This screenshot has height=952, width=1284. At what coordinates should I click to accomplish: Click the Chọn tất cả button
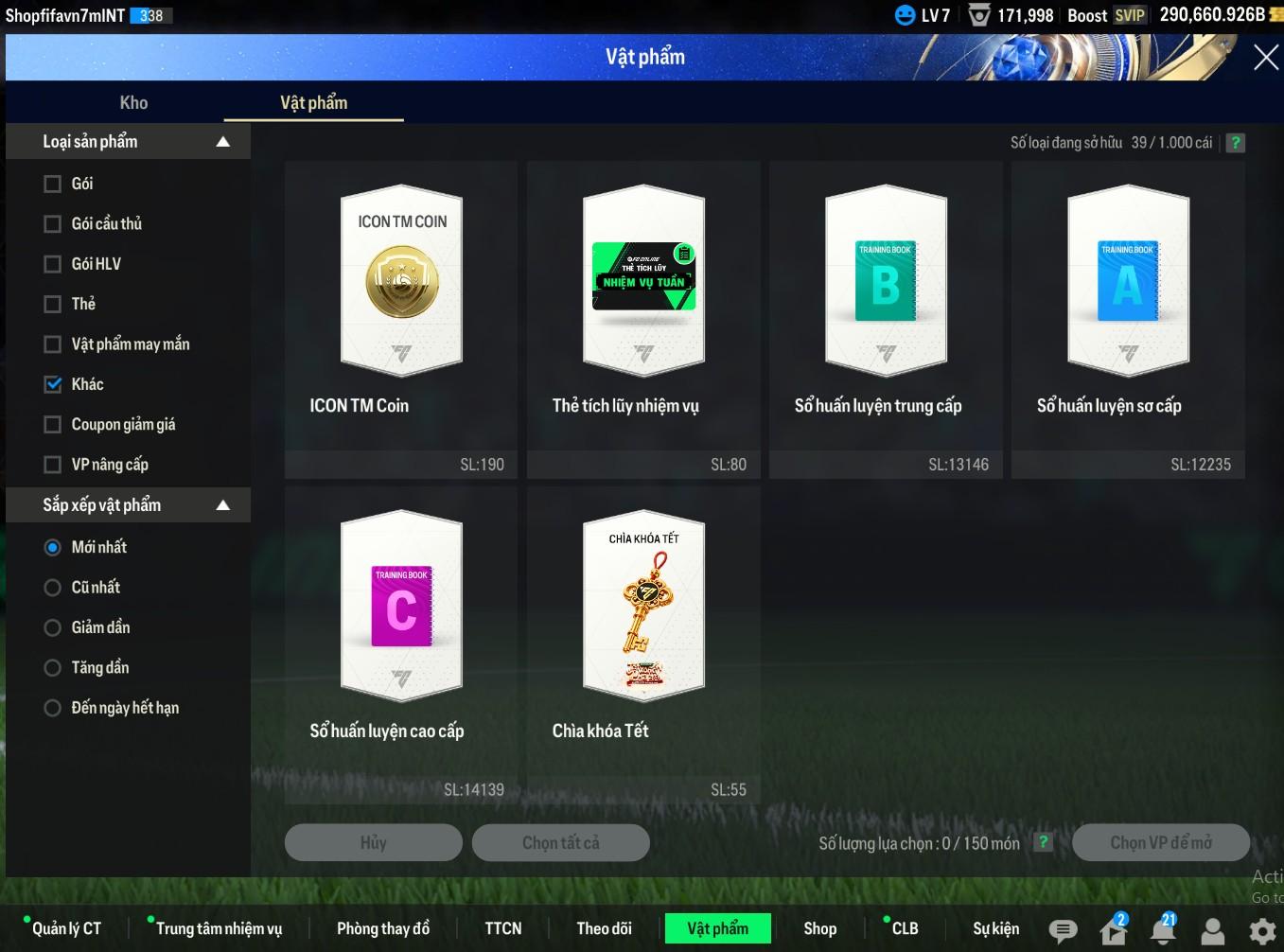[x=560, y=842]
